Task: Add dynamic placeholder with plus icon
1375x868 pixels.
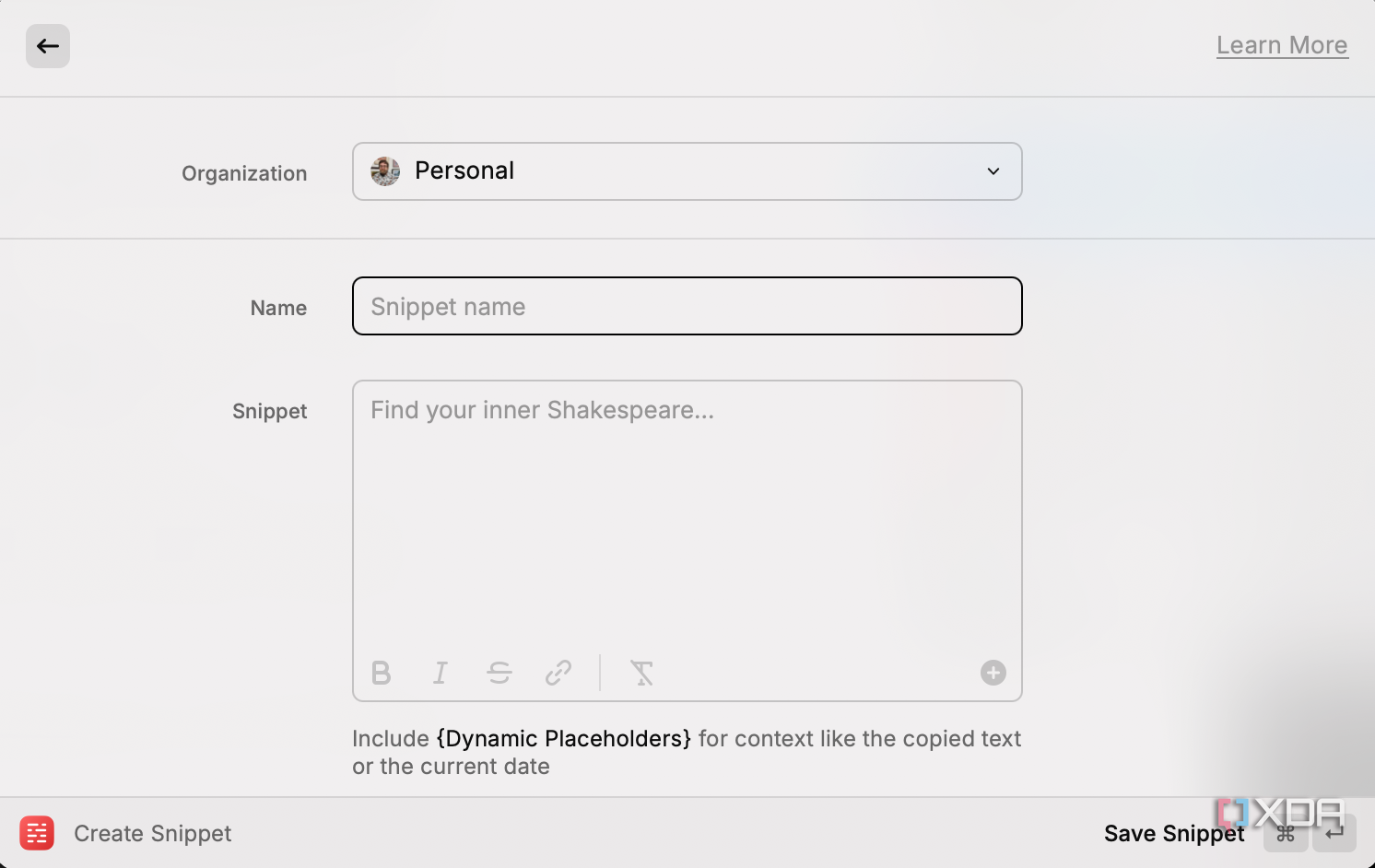Action: click(x=993, y=673)
